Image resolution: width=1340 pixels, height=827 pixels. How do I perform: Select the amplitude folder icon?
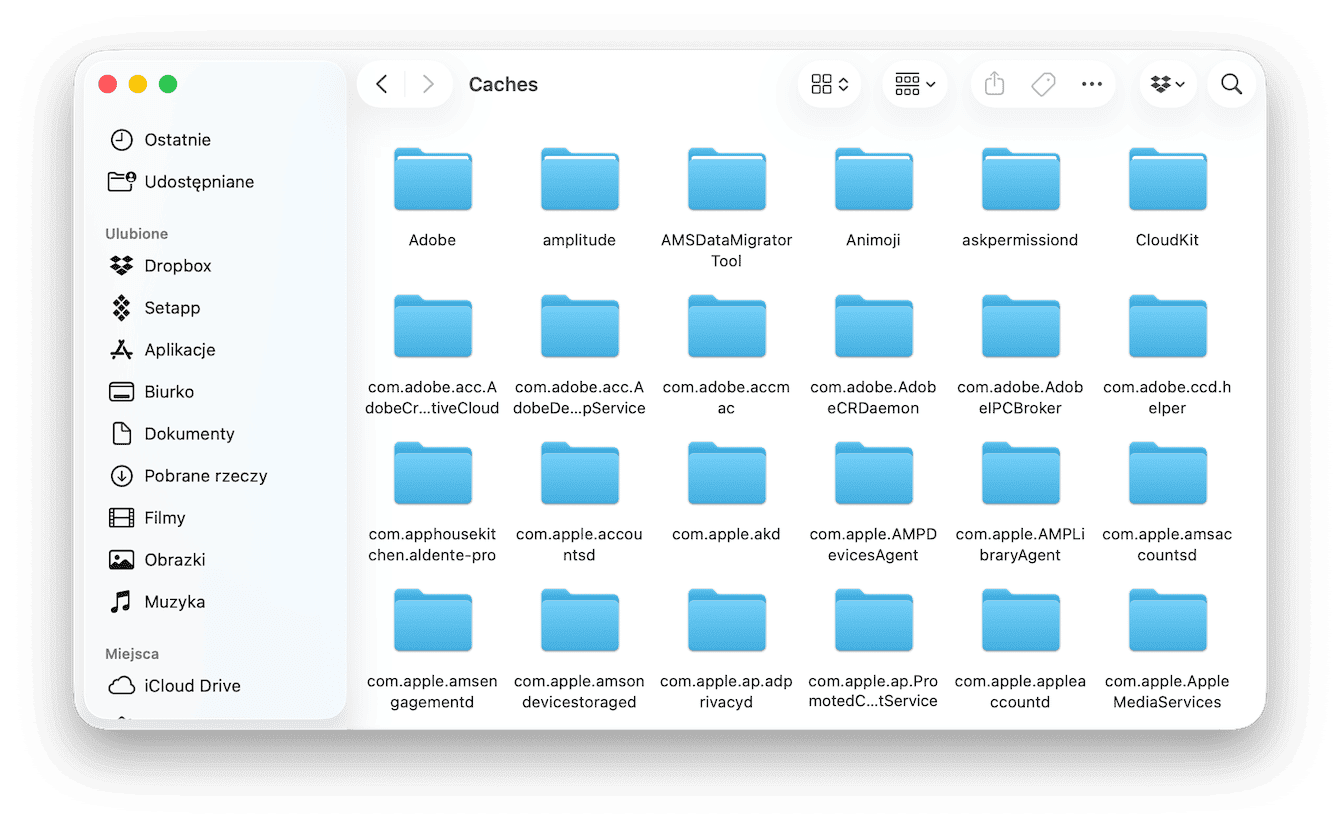[580, 180]
